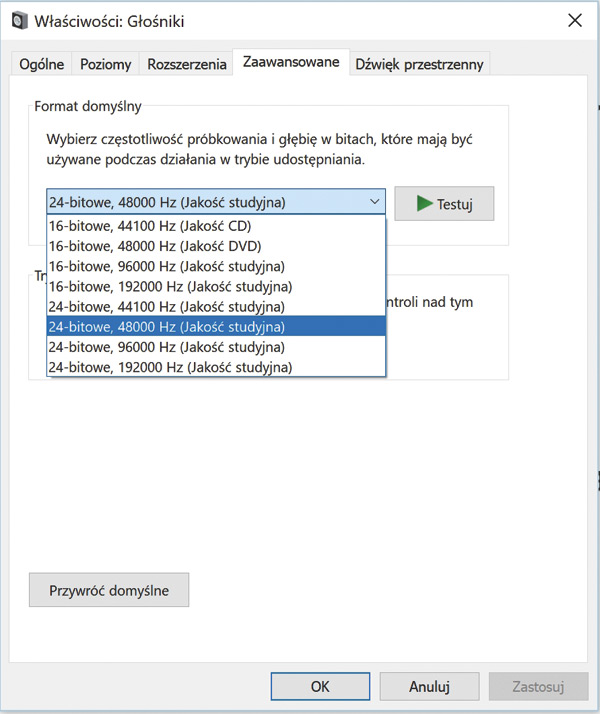This screenshot has width=600, height=714.
Task: Open the Dźwięk przestrzenny tab
Action: tap(419, 64)
